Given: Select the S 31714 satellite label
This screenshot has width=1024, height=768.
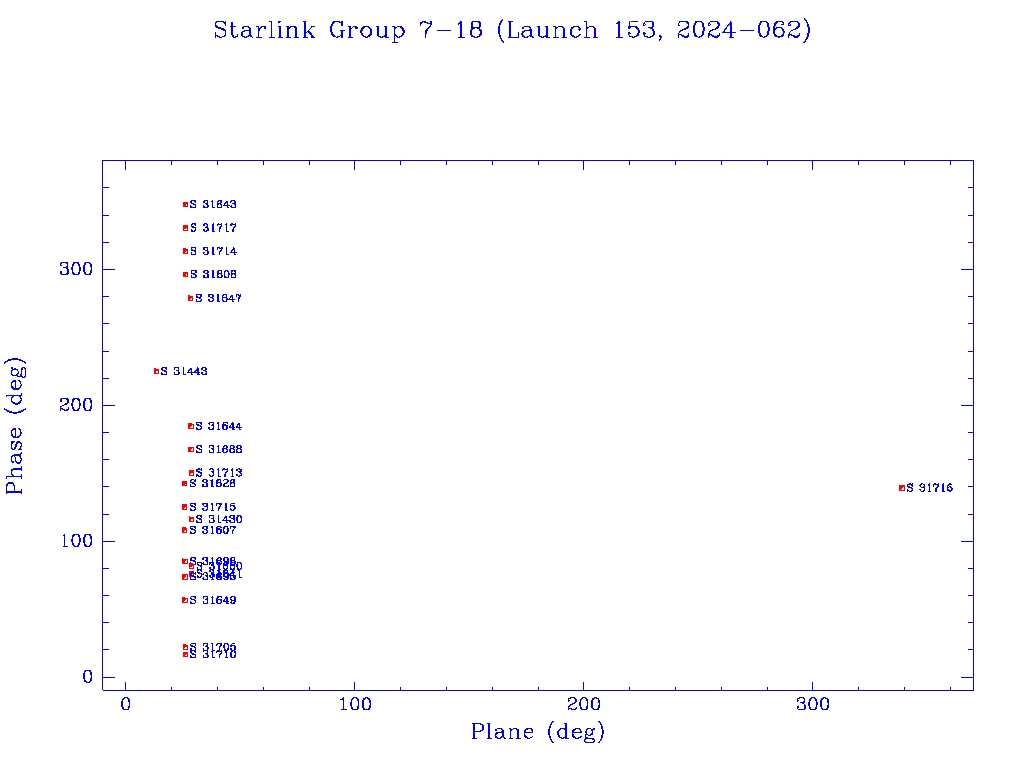Looking at the screenshot, I should 213,251.
